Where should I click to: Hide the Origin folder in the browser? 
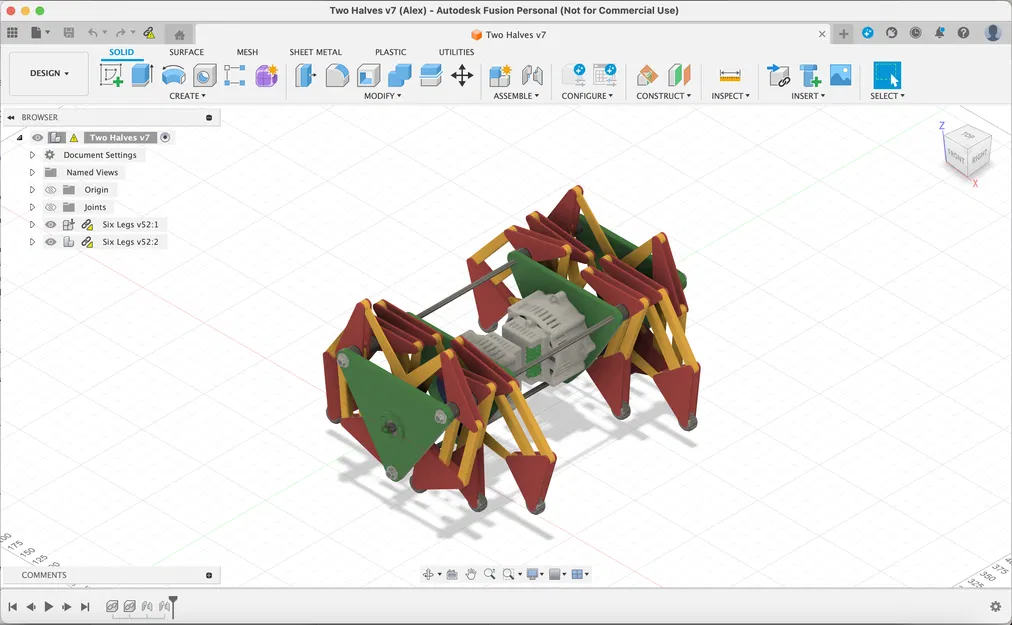pyautogui.click(x=50, y=189)
